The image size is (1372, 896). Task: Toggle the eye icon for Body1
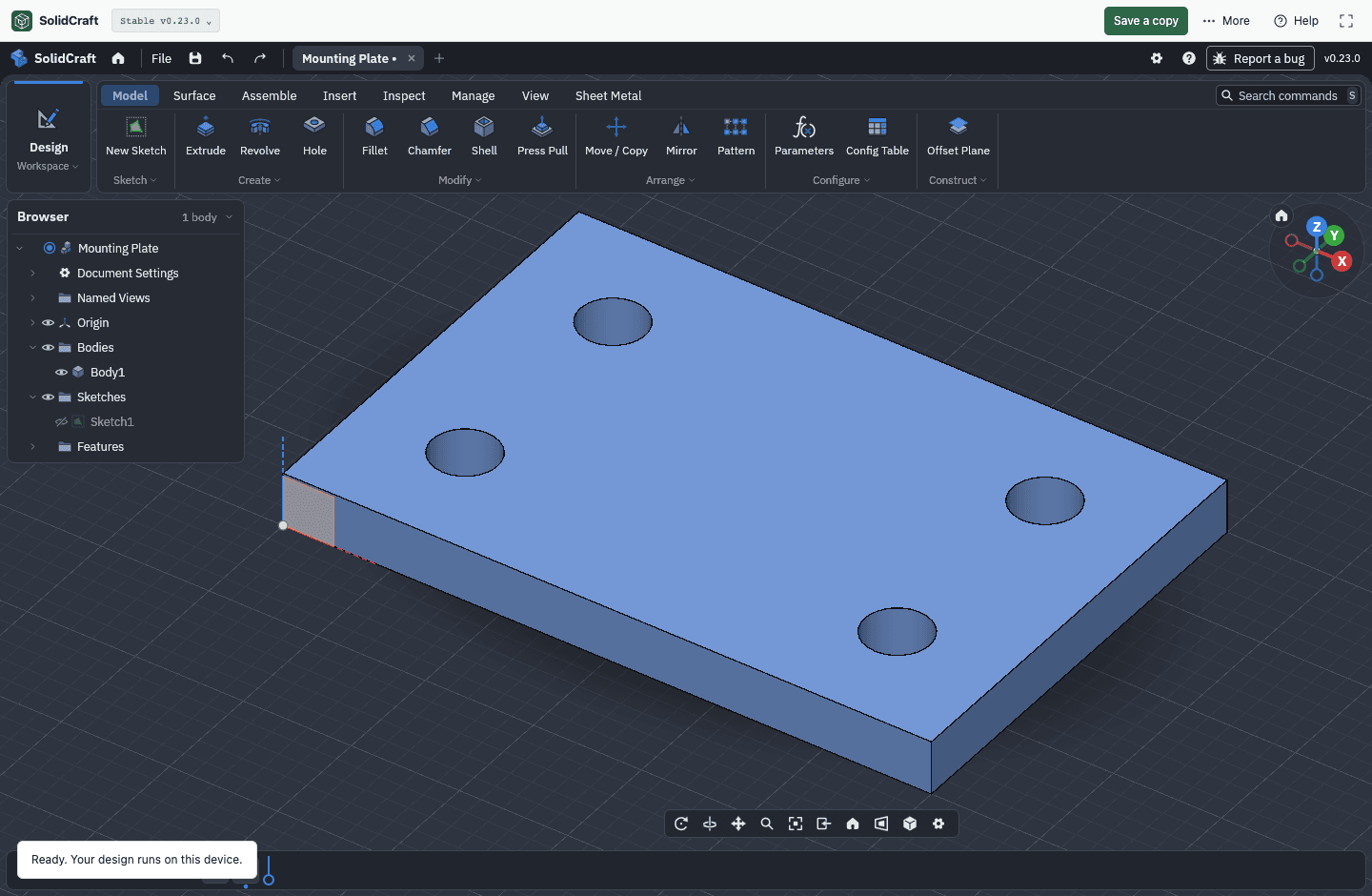point(61,373)
